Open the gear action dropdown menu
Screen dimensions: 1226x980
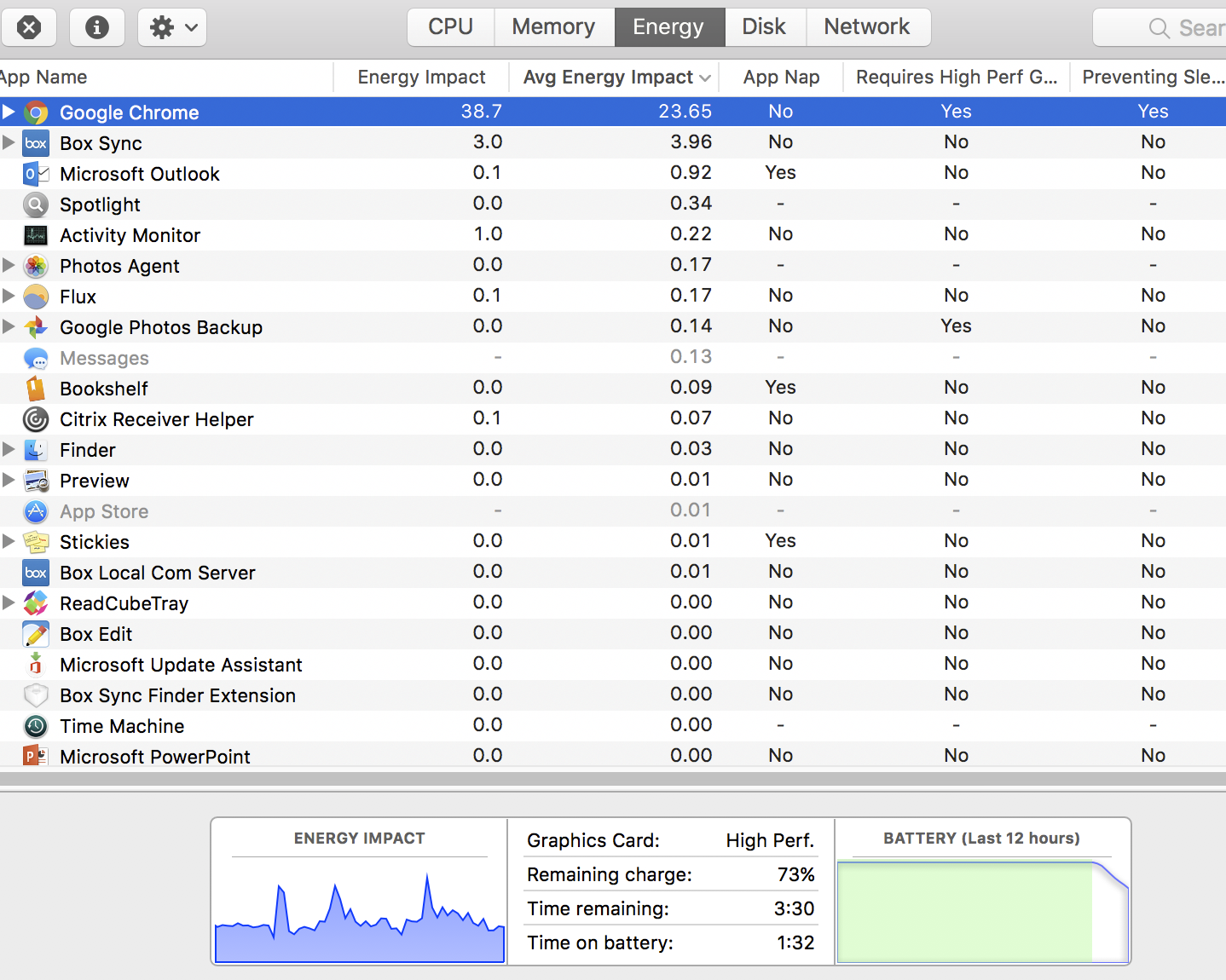click(172, 27)
